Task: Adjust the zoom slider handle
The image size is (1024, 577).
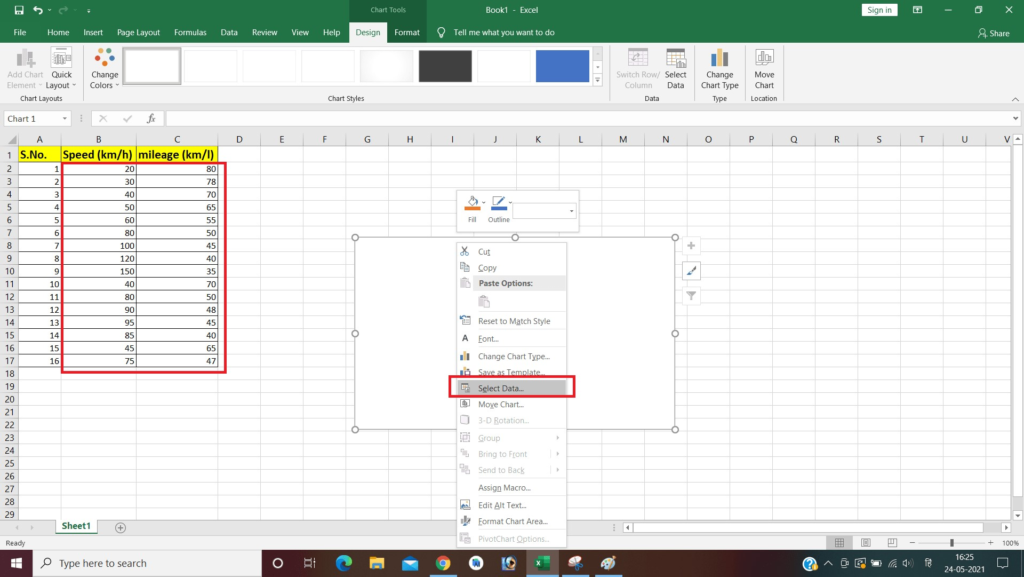Action: (952, 543)
